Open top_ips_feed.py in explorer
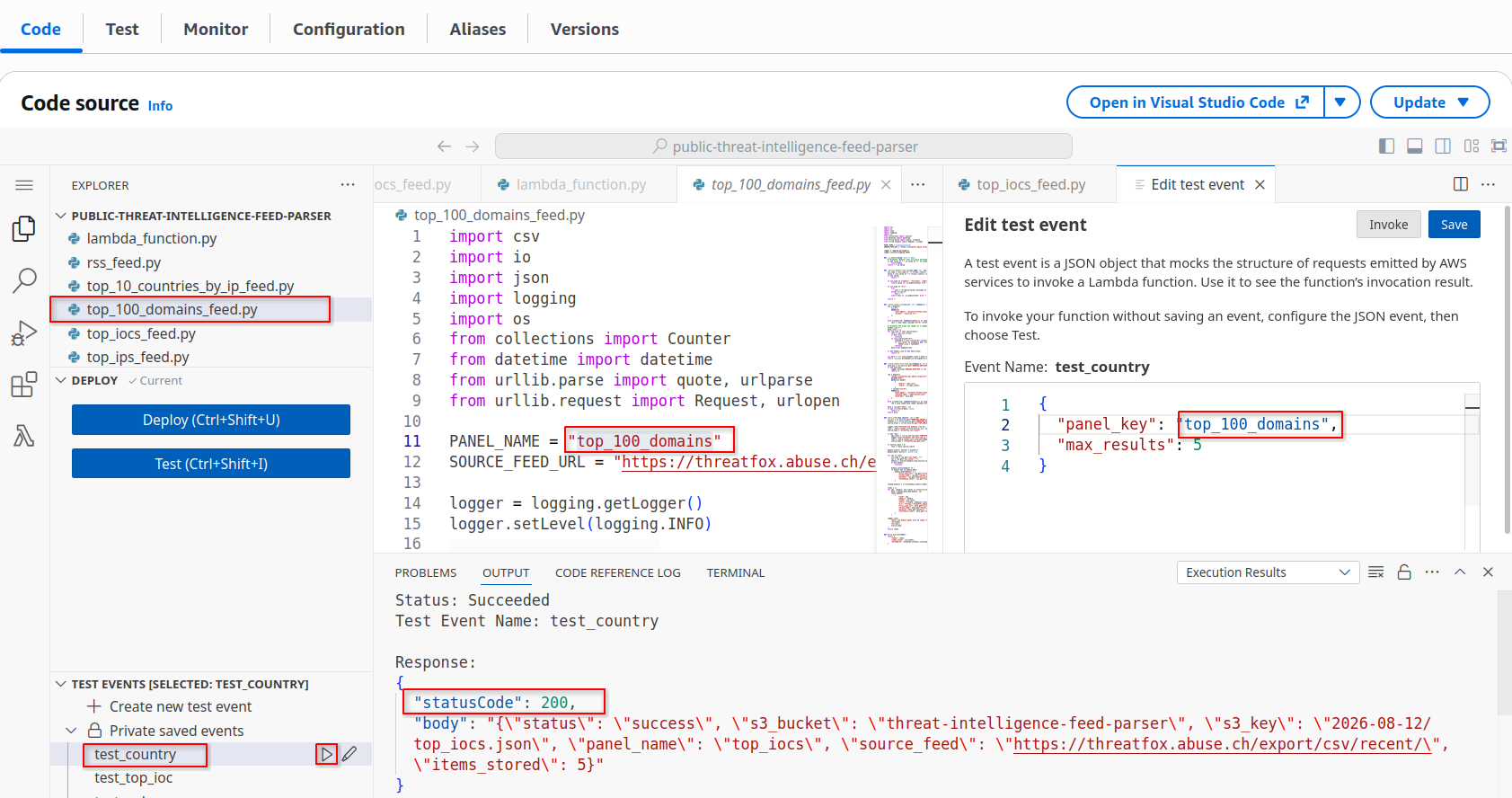This screenshot has height=798, width=1512. (x=138, y=357)
